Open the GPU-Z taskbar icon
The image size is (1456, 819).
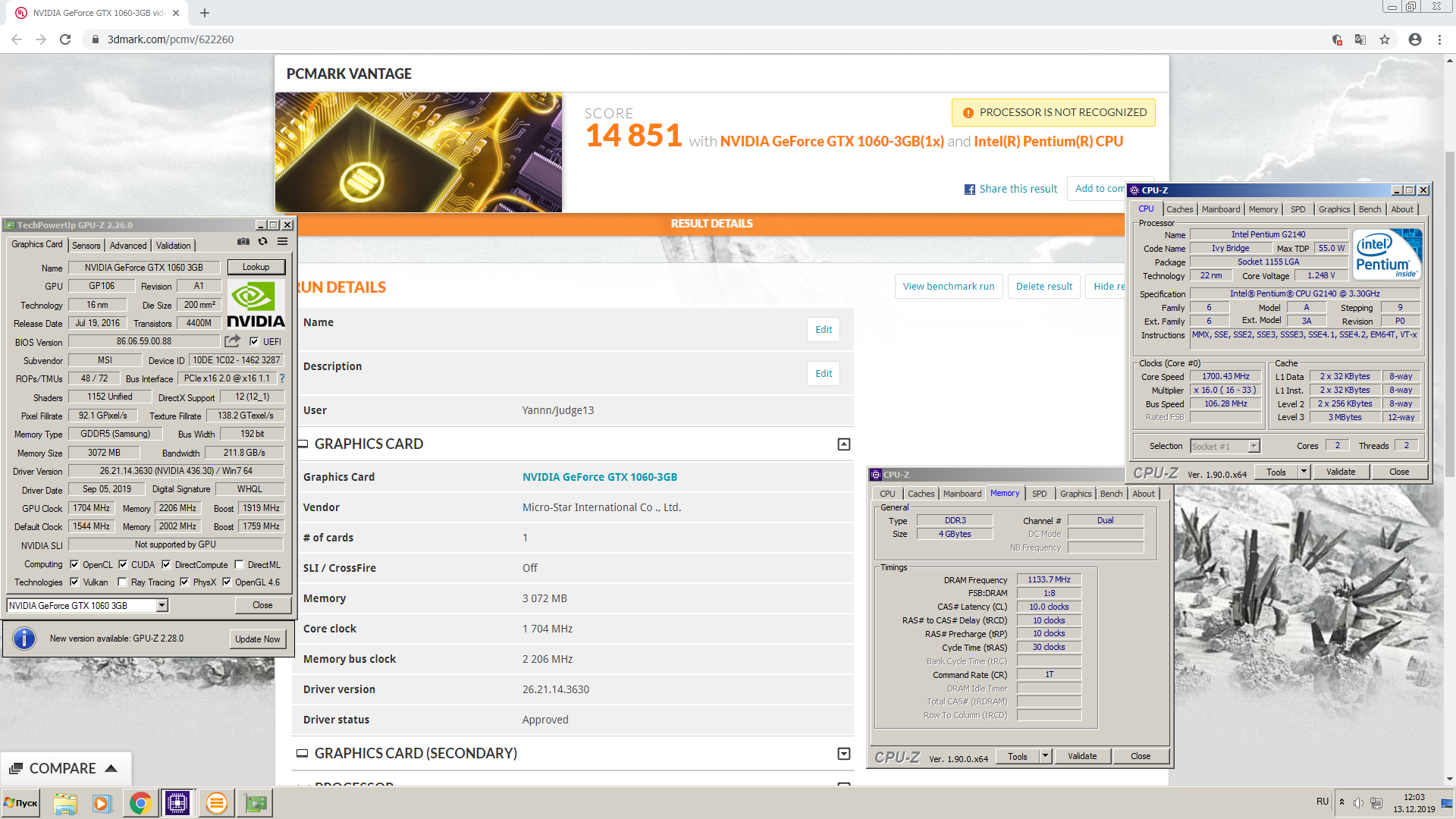point(256,803)
